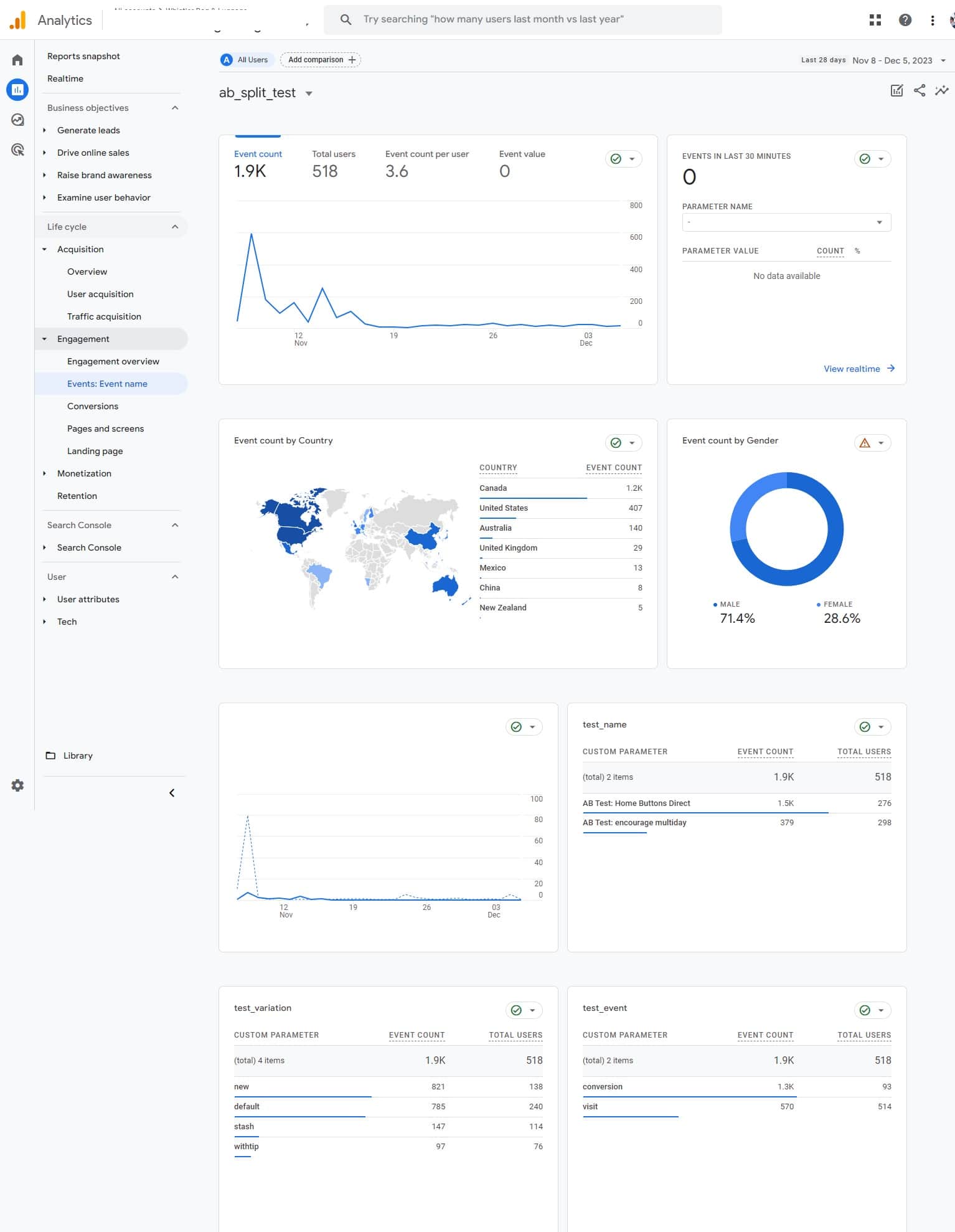Expand the User attributes tree item
Image resolution: width=955 pixels, height=1232 pixels.
click(44, 599)
